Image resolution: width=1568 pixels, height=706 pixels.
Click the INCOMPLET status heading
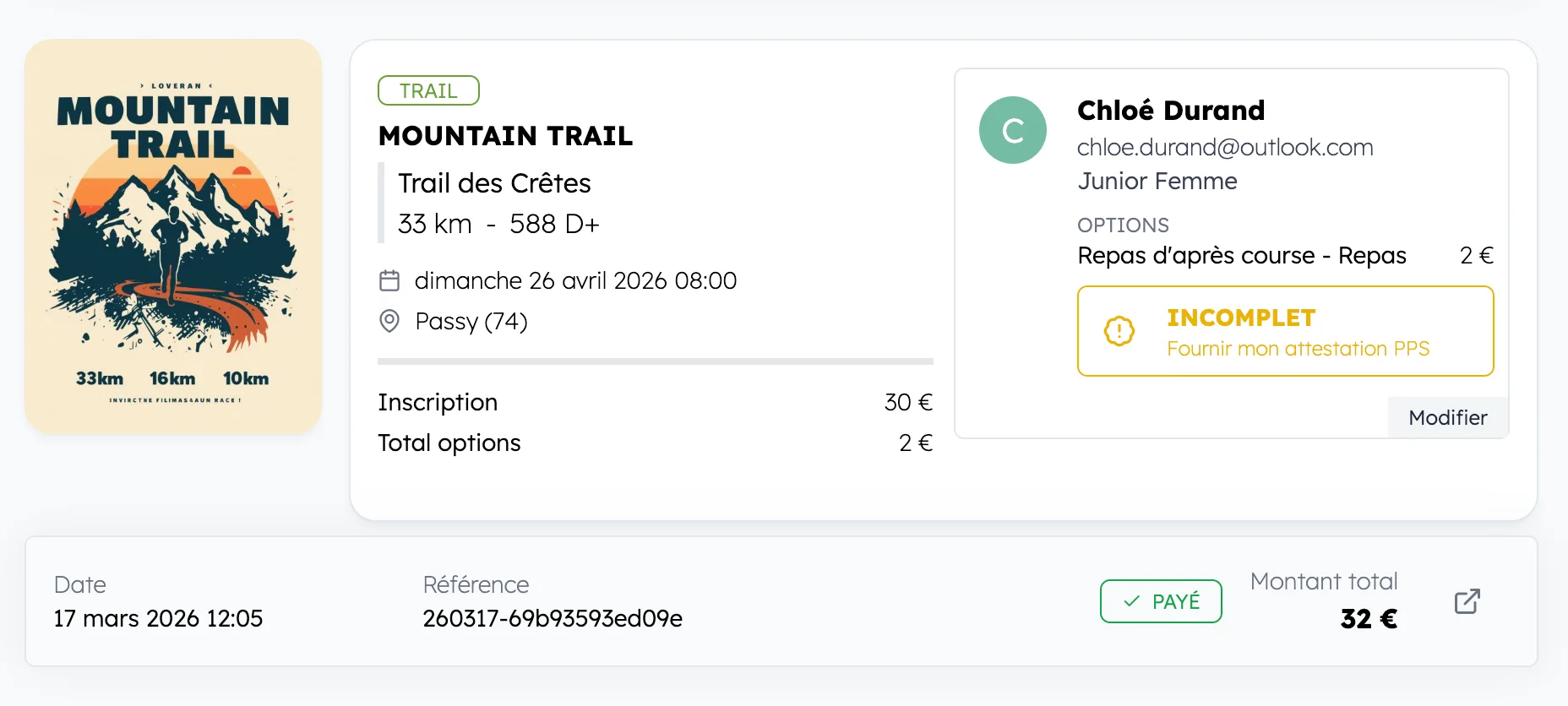(1241, 318)
